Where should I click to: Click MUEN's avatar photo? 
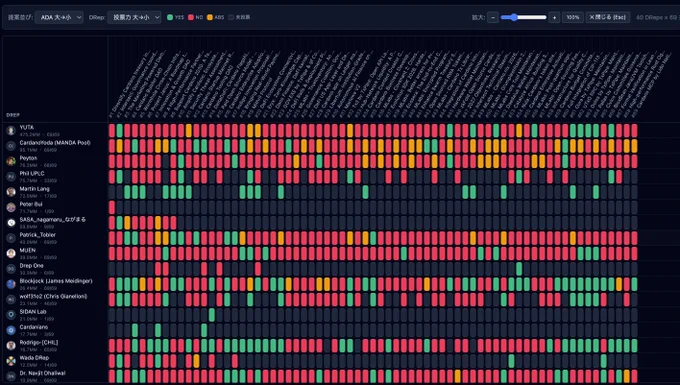11,253
